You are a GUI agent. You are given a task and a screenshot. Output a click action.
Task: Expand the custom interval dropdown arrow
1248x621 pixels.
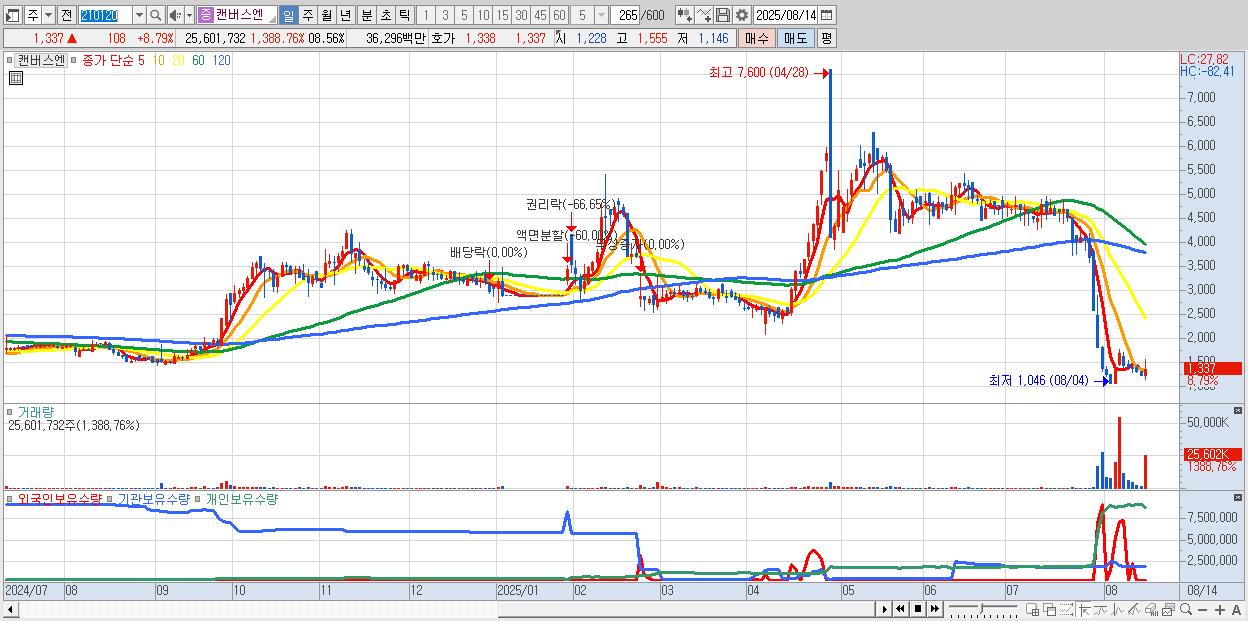coord(600,15)
